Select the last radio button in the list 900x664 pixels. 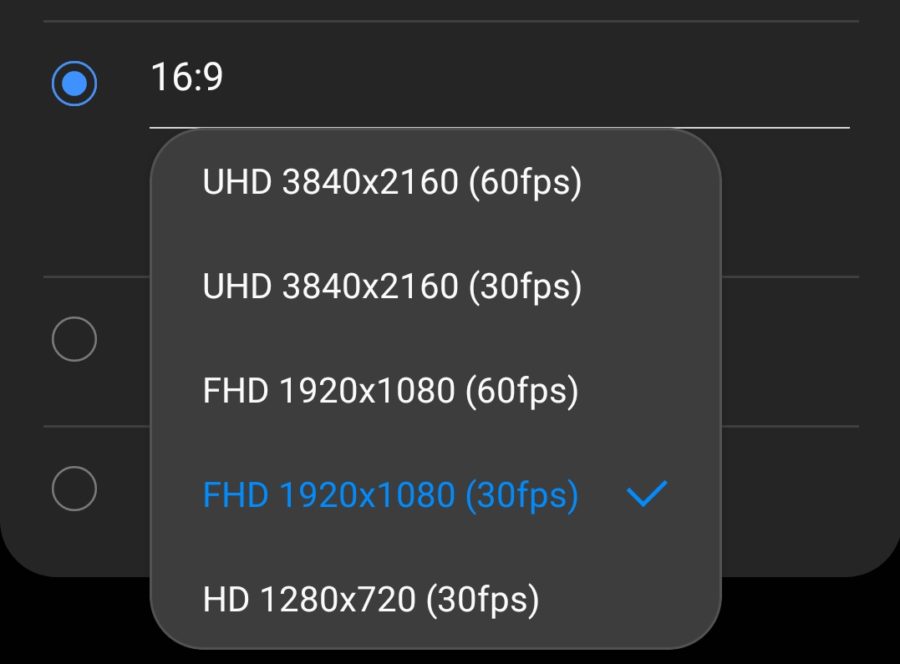(74, 489)
